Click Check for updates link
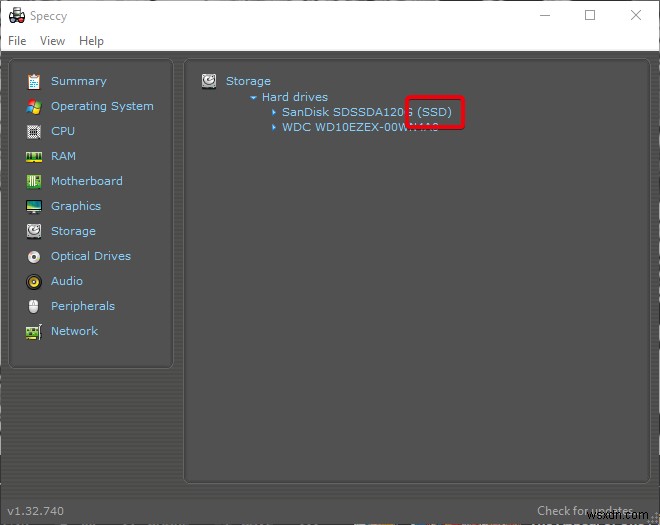Viewport: 660px width, 525px height. (x=585, y=511)
